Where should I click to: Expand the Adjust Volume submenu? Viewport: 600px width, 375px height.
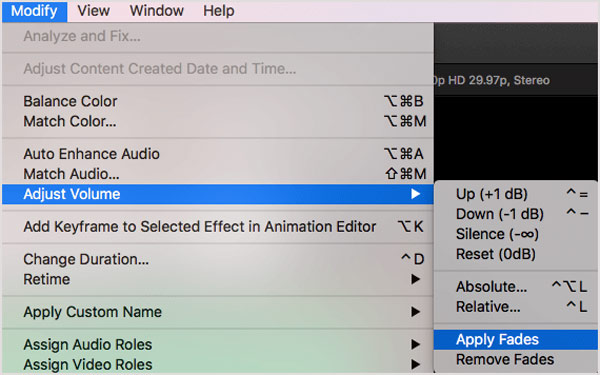[218, 194]
